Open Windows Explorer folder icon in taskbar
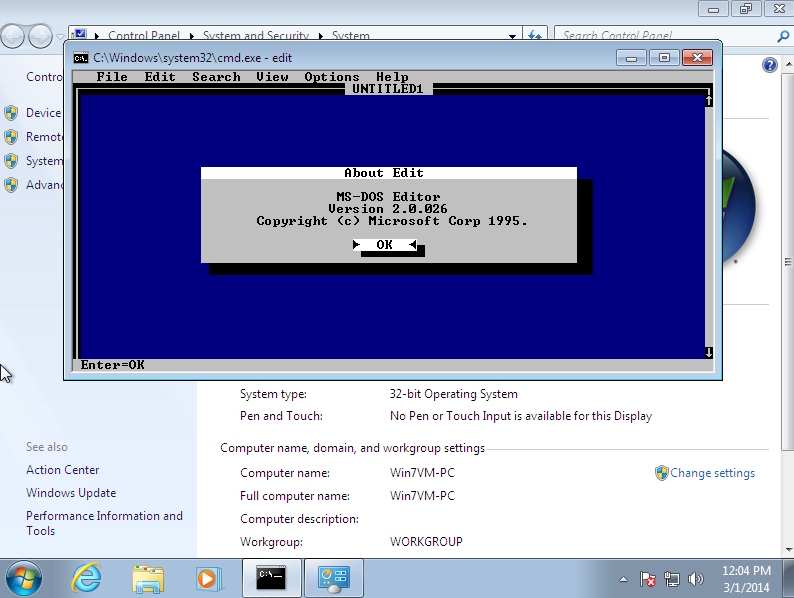This screenshot has height=598, width=794. pyautogui.click(x=148, y=578)
